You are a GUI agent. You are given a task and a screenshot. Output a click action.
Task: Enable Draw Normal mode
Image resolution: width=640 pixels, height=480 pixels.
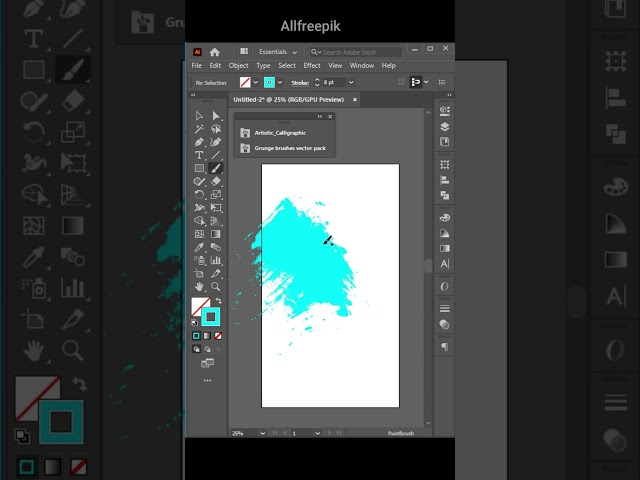click(196, 349)
